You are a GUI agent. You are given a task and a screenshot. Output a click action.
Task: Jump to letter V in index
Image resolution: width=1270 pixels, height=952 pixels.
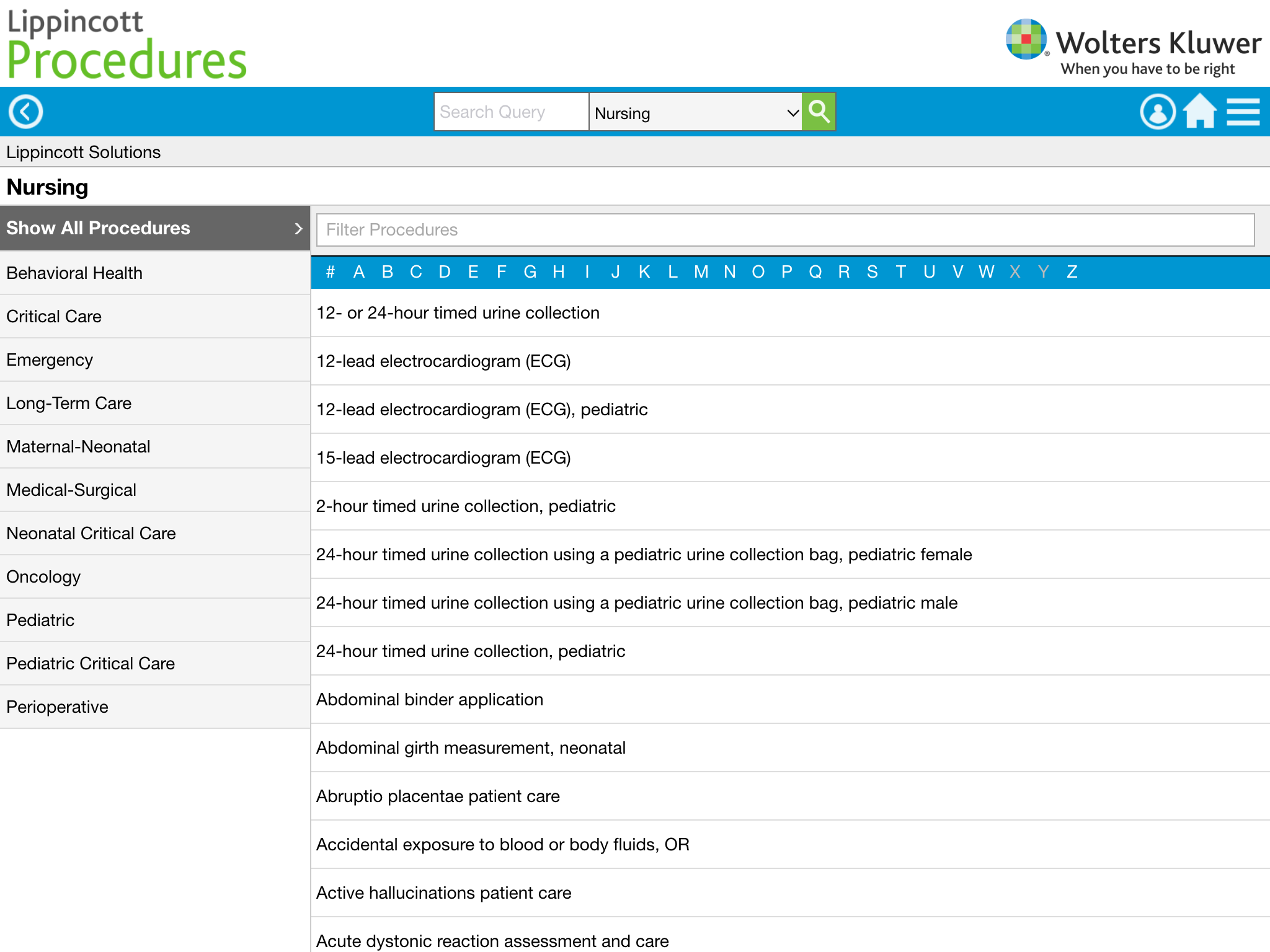pyautogui.click(x=958, y=271)
